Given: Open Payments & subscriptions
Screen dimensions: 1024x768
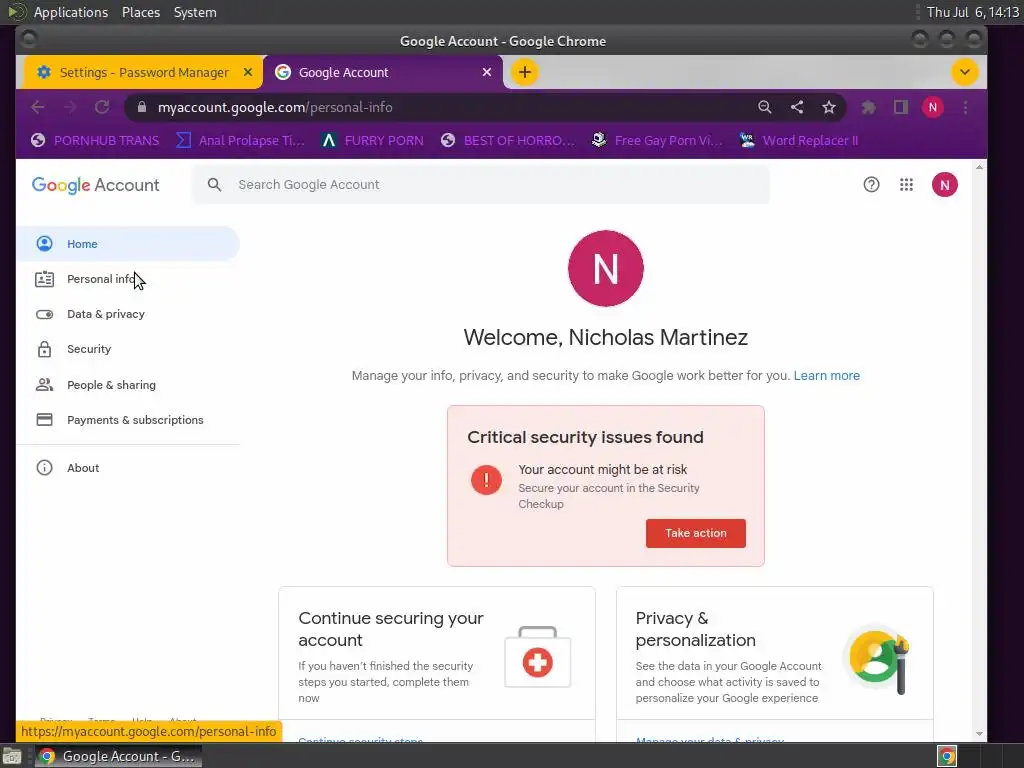Looking at the screenshot, I should click(128, 420).
